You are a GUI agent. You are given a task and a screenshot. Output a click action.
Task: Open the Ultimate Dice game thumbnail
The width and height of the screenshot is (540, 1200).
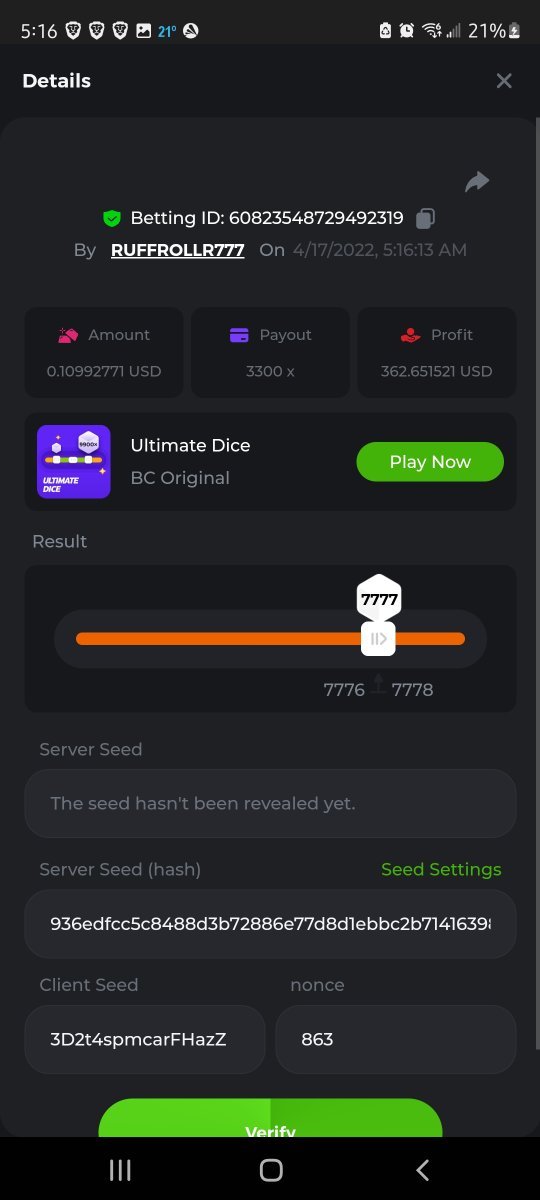pos(74,462)
